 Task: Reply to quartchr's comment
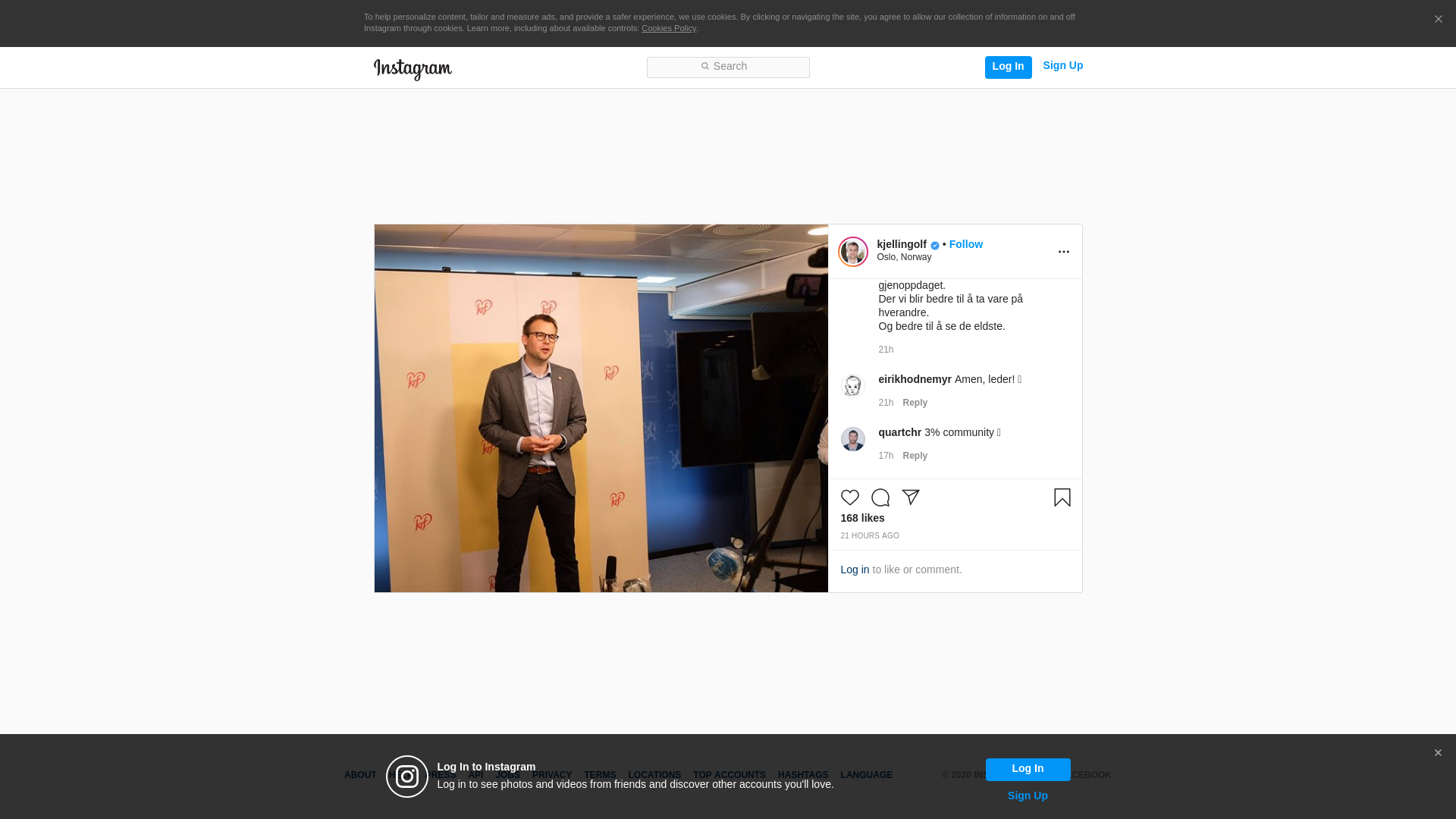(x=915, y=456)
